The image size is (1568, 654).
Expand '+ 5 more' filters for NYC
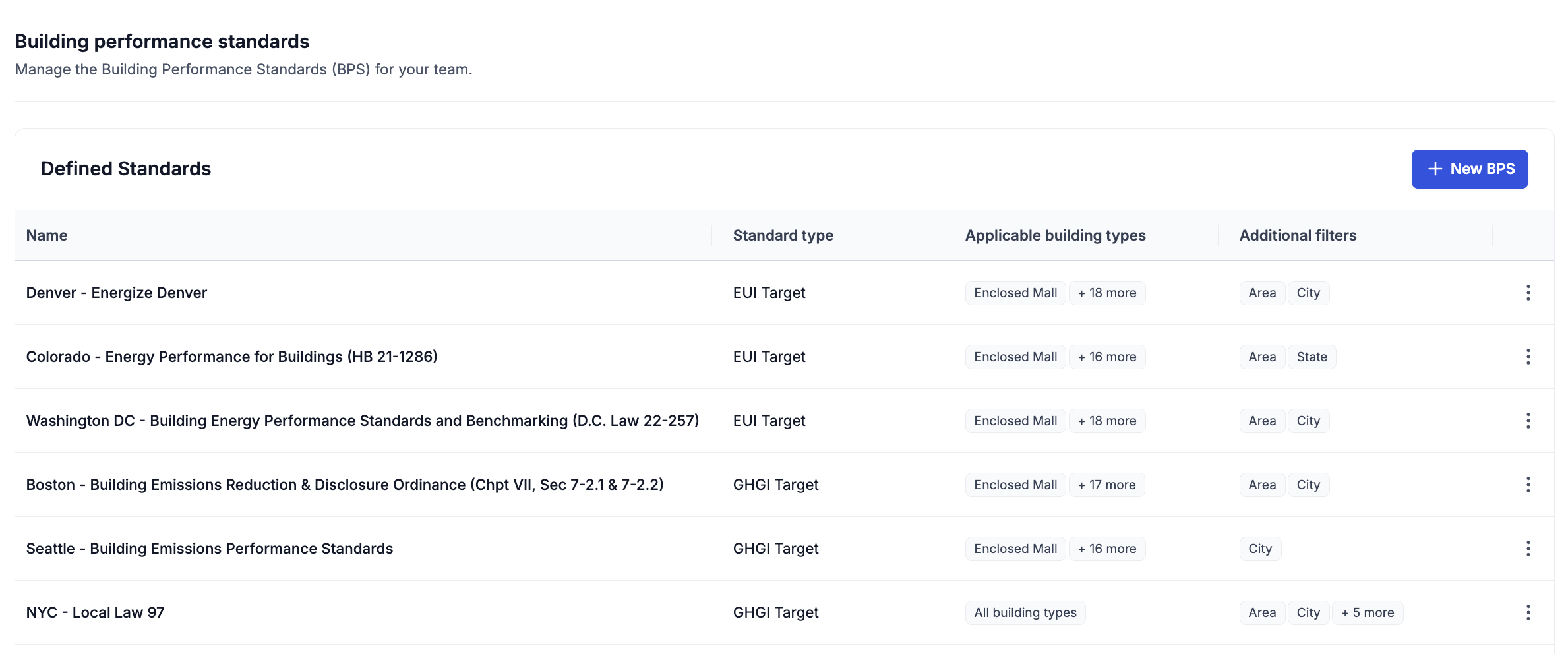pyautogui.click(x=1367, y=612)
